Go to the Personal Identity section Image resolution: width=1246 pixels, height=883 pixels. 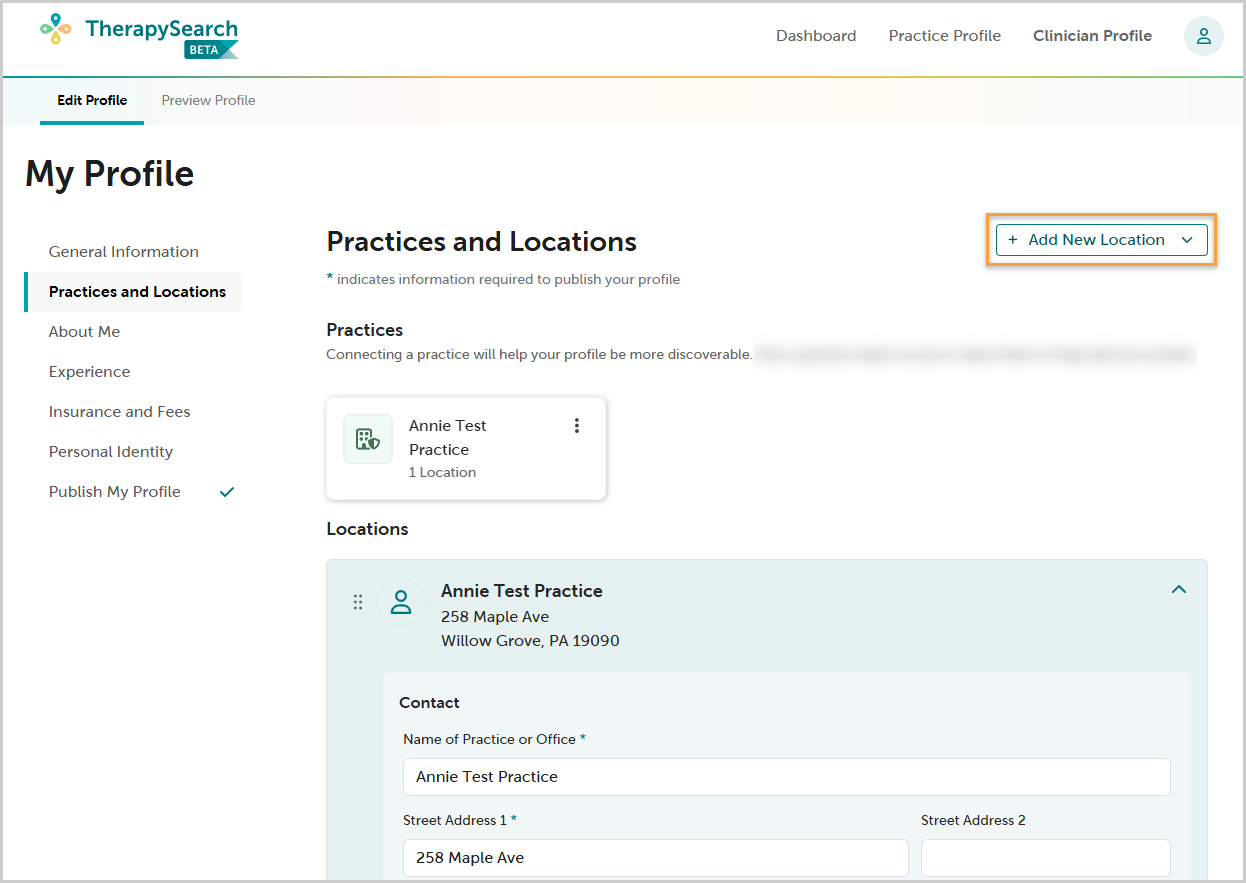pos(111,452)
